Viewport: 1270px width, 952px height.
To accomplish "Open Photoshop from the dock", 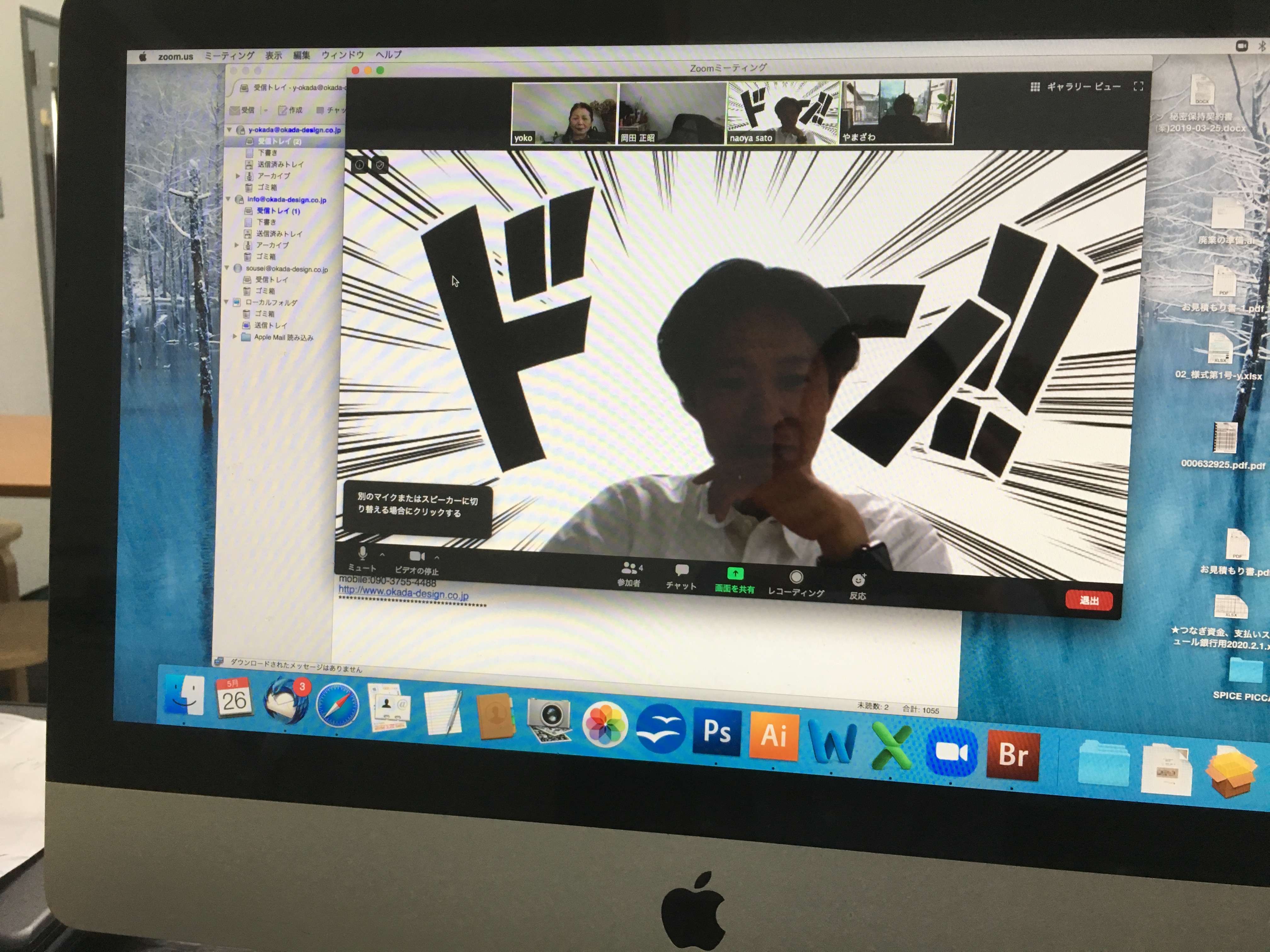I will click(717, 732).
